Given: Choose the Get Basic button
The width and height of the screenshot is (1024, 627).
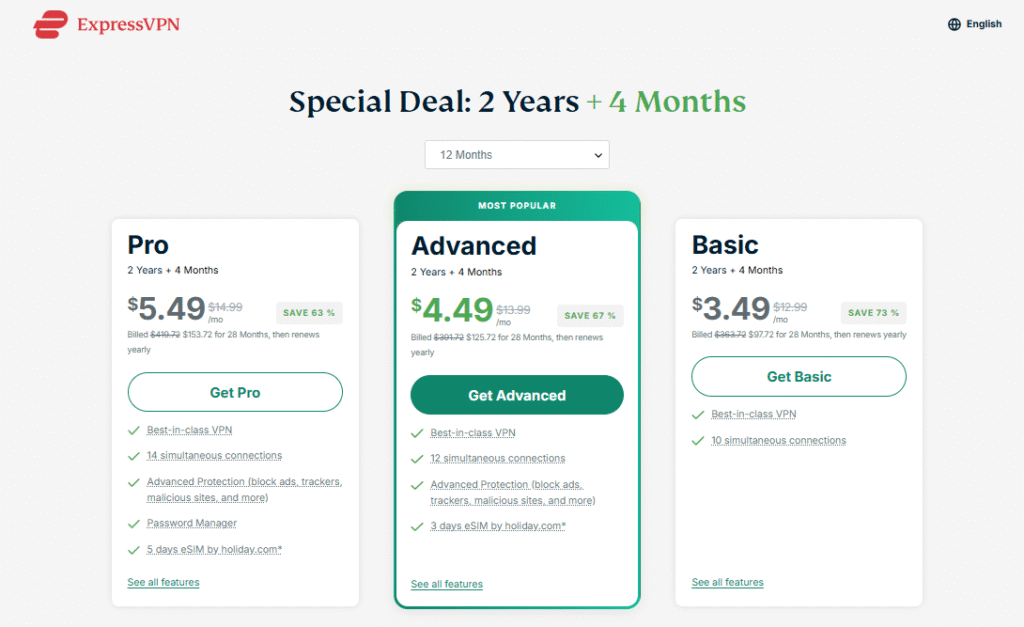Looking at the screenshot, I should tap(799, 377).
